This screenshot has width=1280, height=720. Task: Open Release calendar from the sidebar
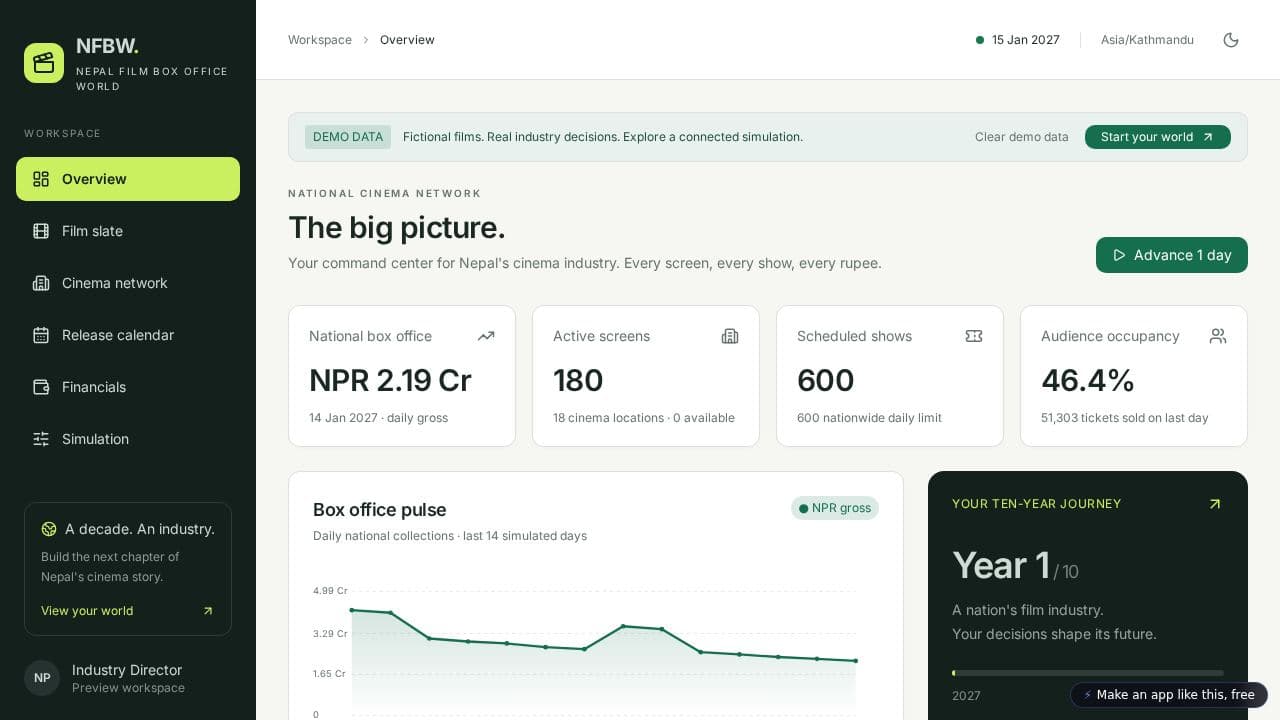tap(128, 335)
